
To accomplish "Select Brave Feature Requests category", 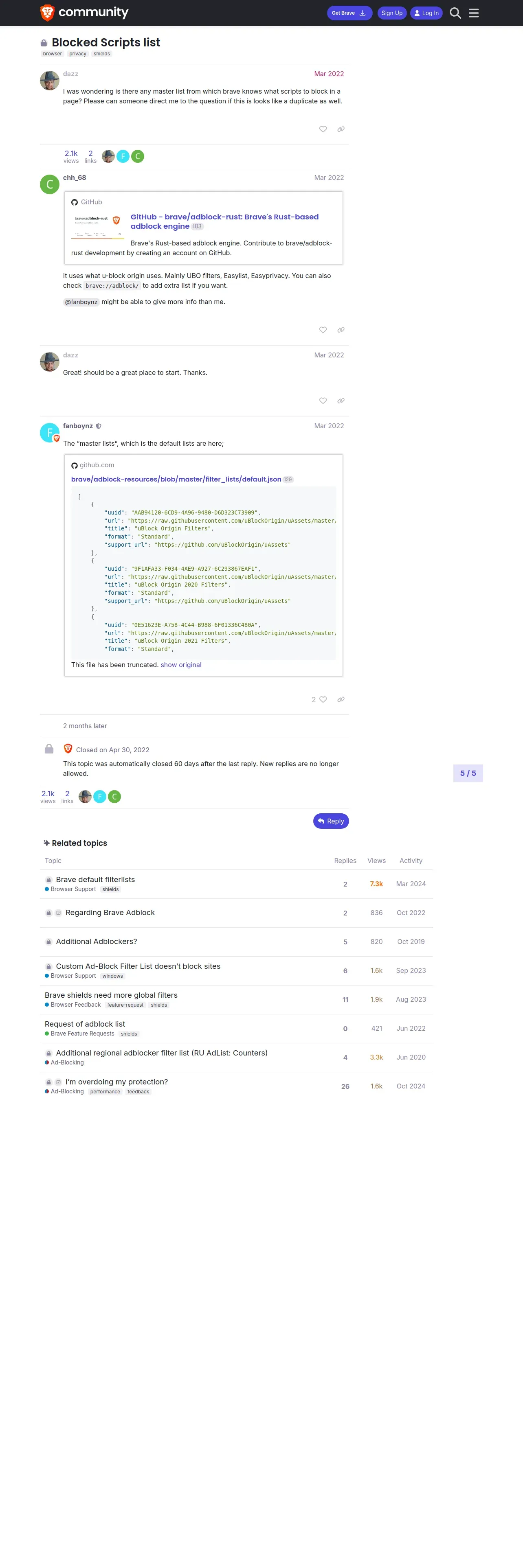I will click(x=79, y=1034).
